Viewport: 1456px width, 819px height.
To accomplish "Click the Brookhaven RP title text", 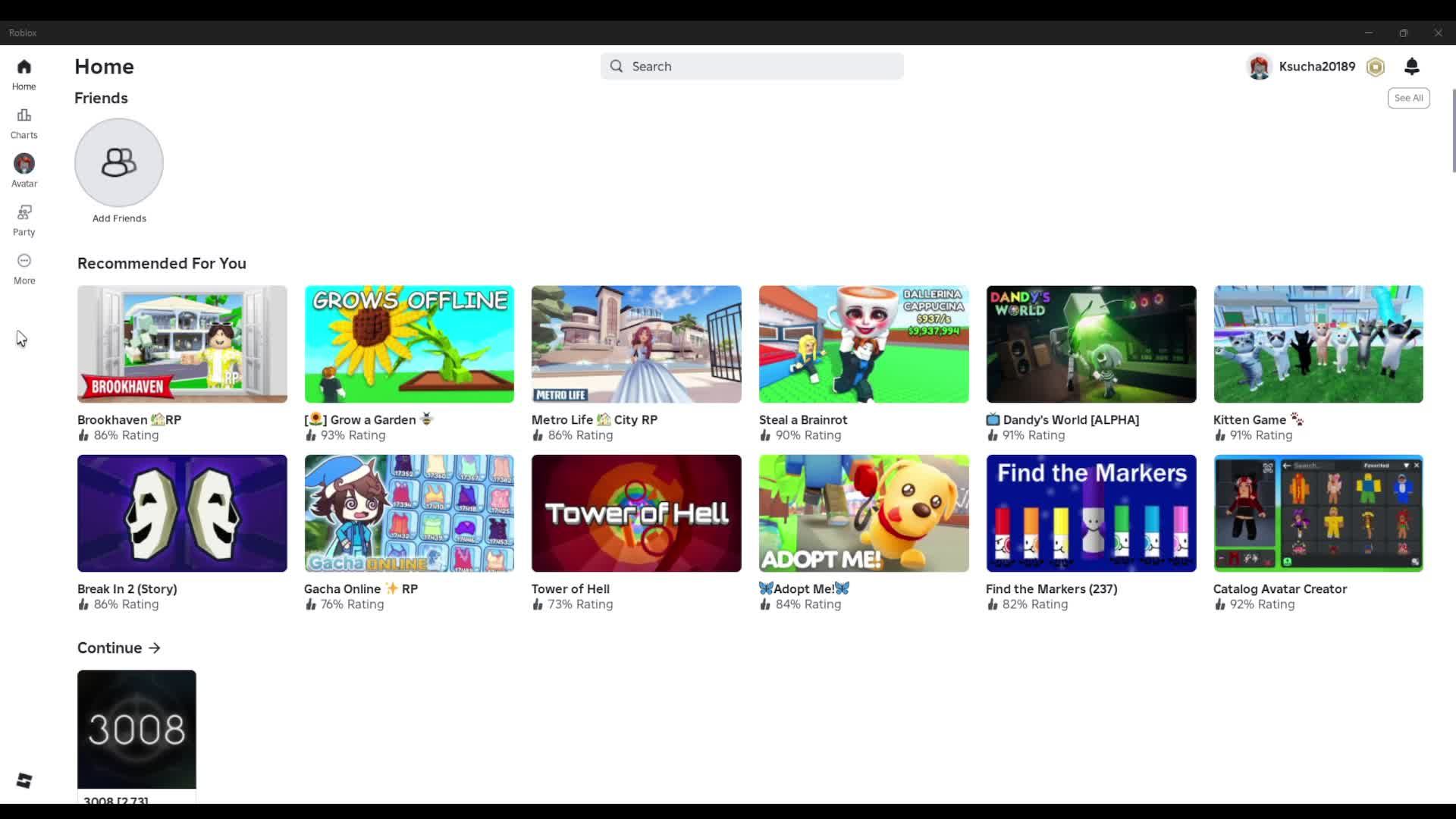I will point(129,419).
